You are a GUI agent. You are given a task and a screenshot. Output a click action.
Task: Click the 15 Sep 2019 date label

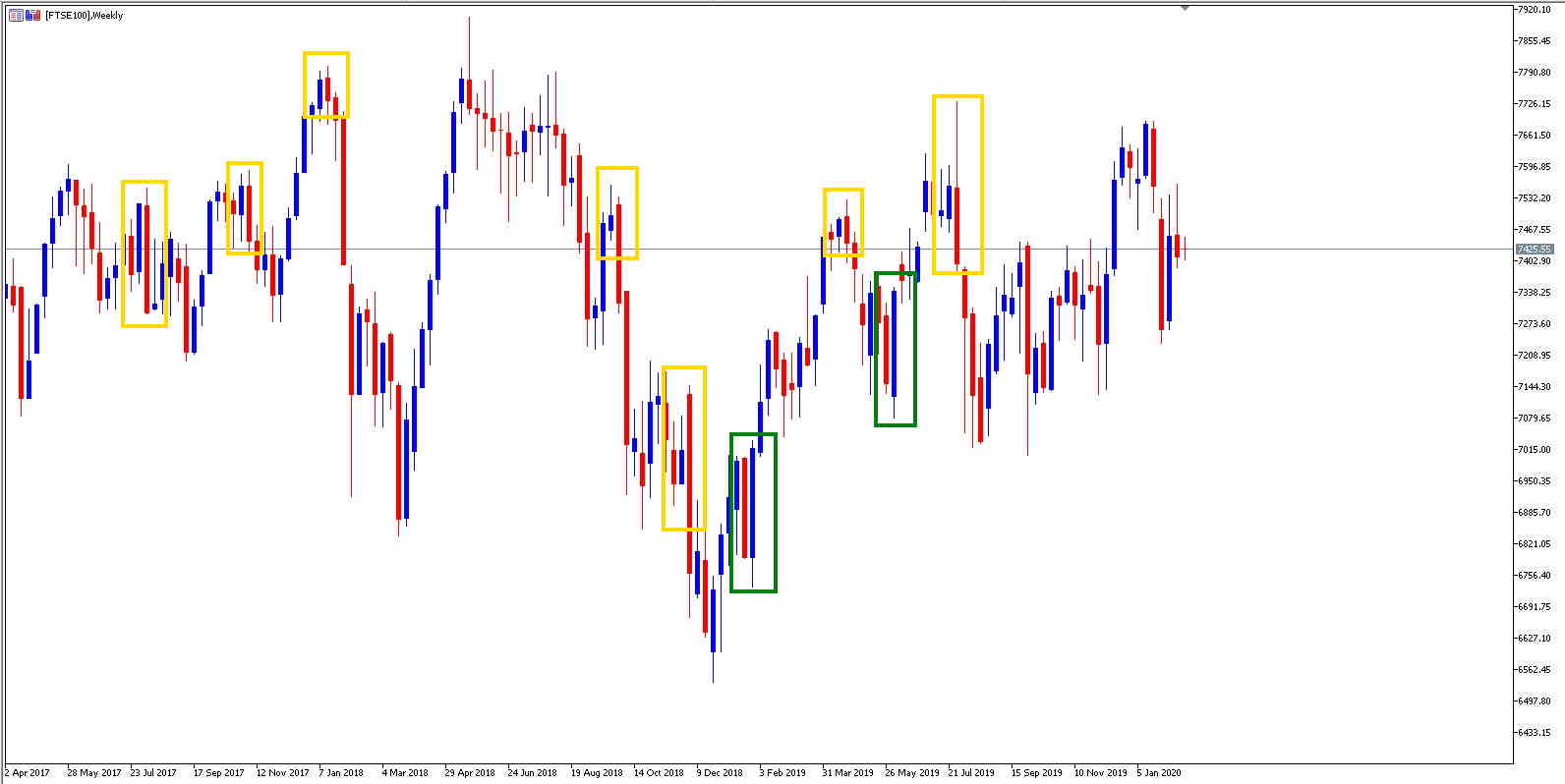[1036, 773]
